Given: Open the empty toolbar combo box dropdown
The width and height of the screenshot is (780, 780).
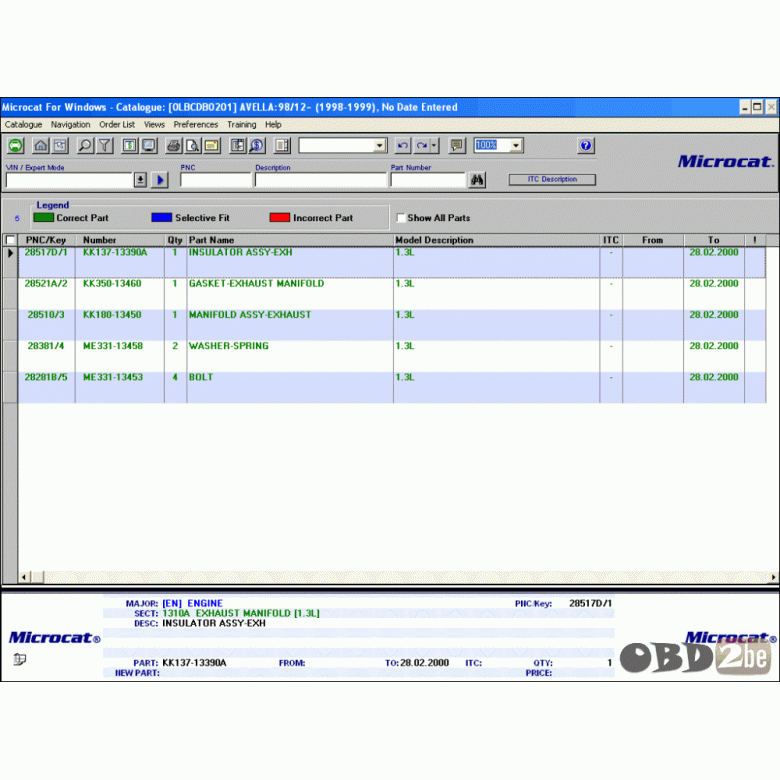Looking at the screenshot, I should [380, 146].
